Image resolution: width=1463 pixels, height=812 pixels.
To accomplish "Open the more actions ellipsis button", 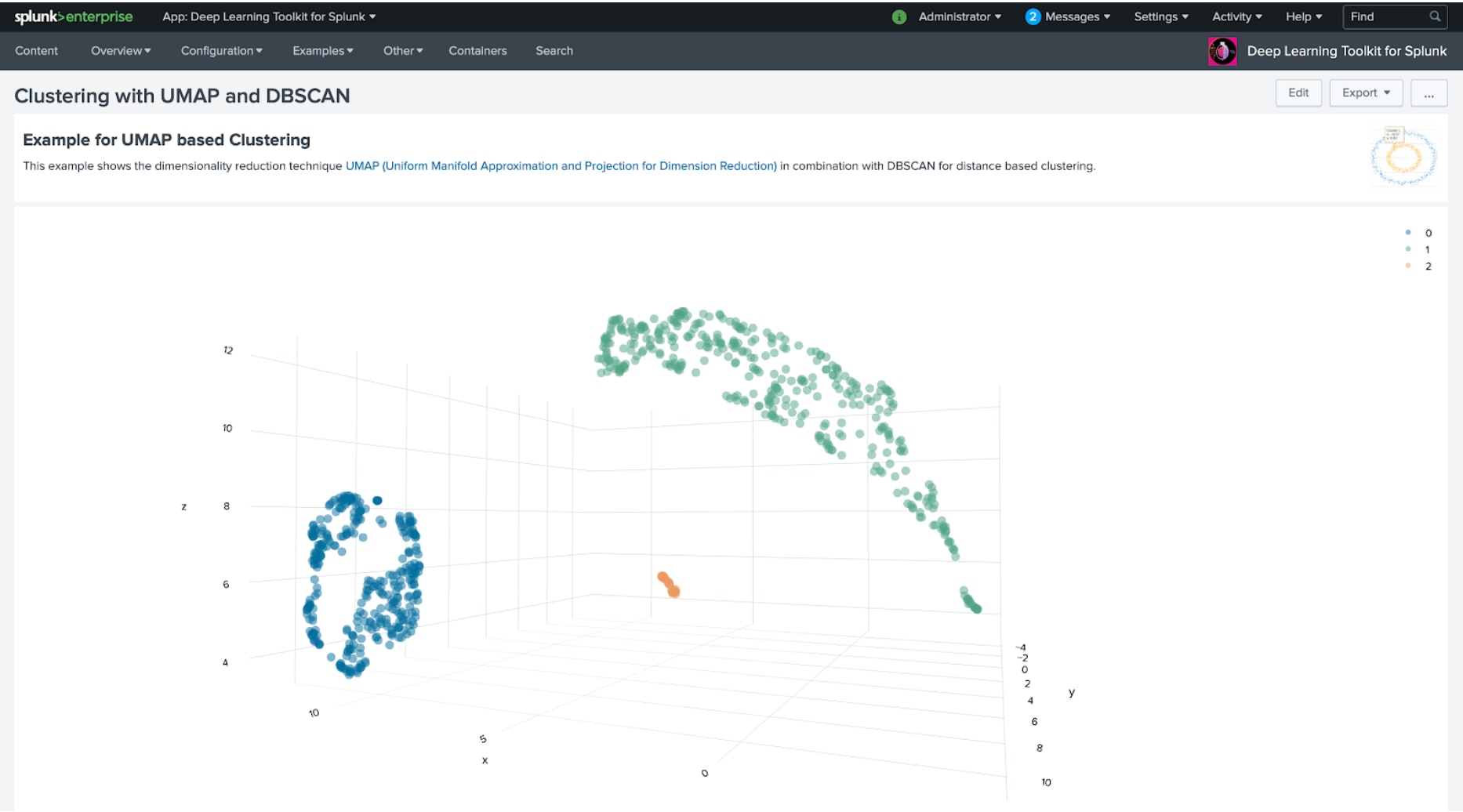I will [x=1429, y=92].
